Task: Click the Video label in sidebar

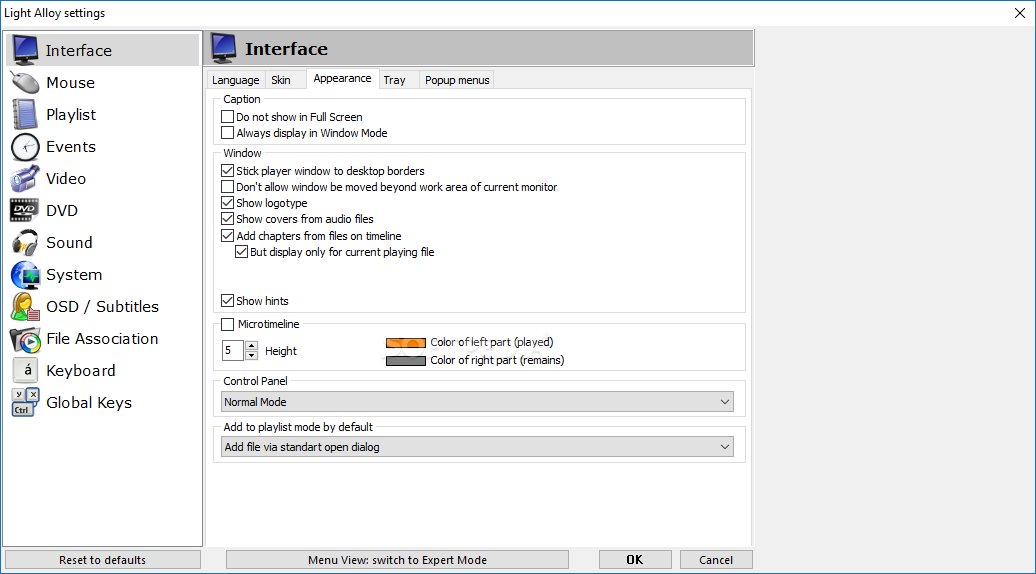Action: coord(66,178)
